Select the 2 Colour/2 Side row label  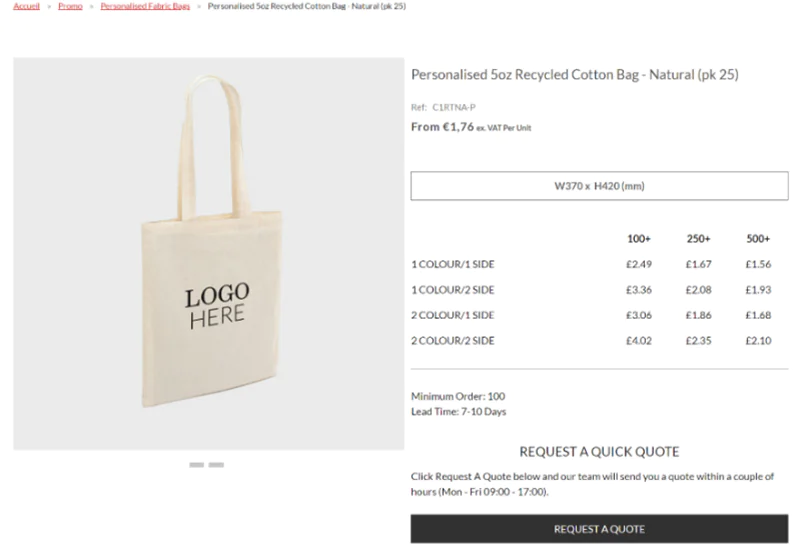point(453,341)
